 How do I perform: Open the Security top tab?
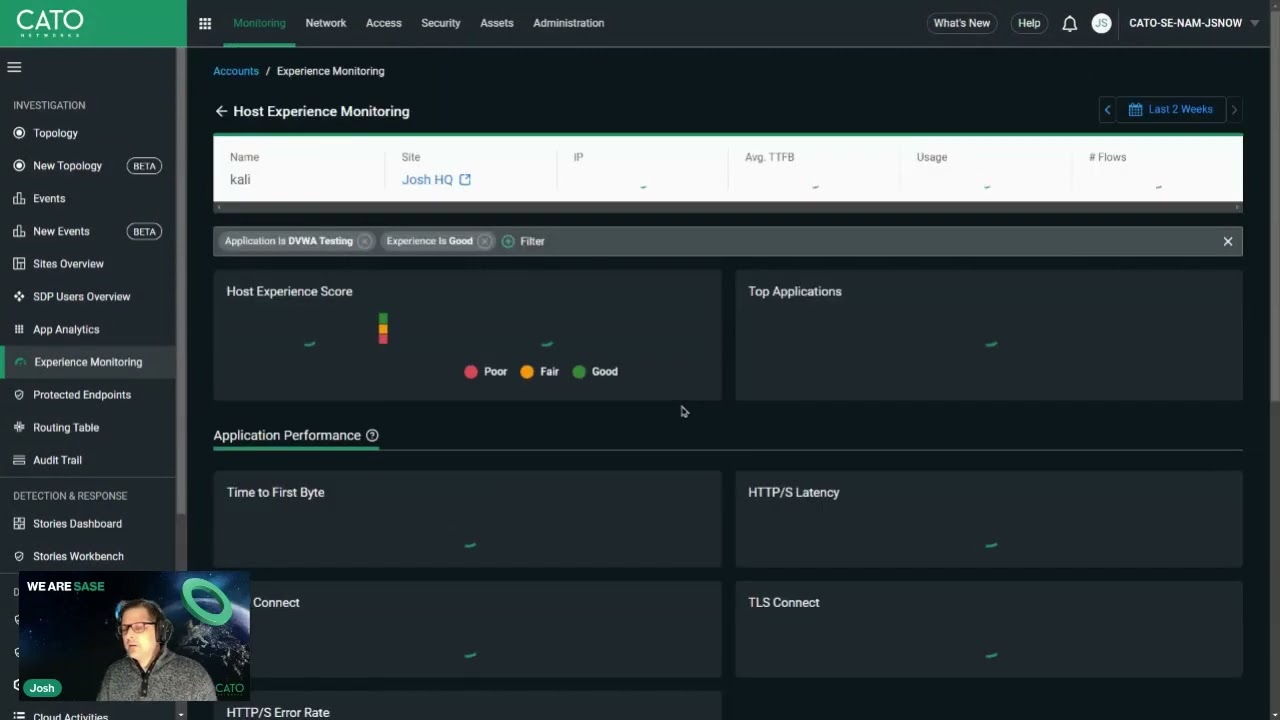click(441, 23)
